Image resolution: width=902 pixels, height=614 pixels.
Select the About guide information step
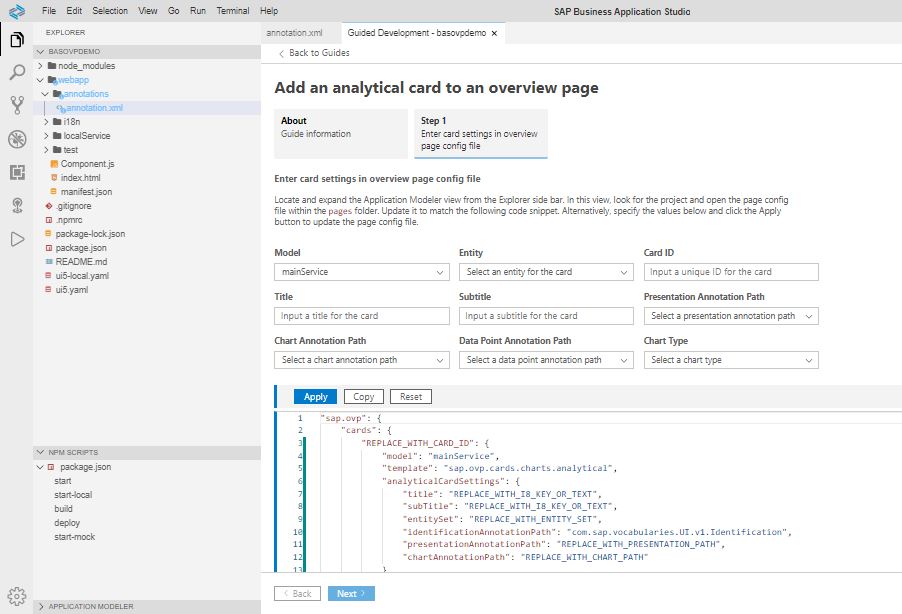tap(341, 134)
